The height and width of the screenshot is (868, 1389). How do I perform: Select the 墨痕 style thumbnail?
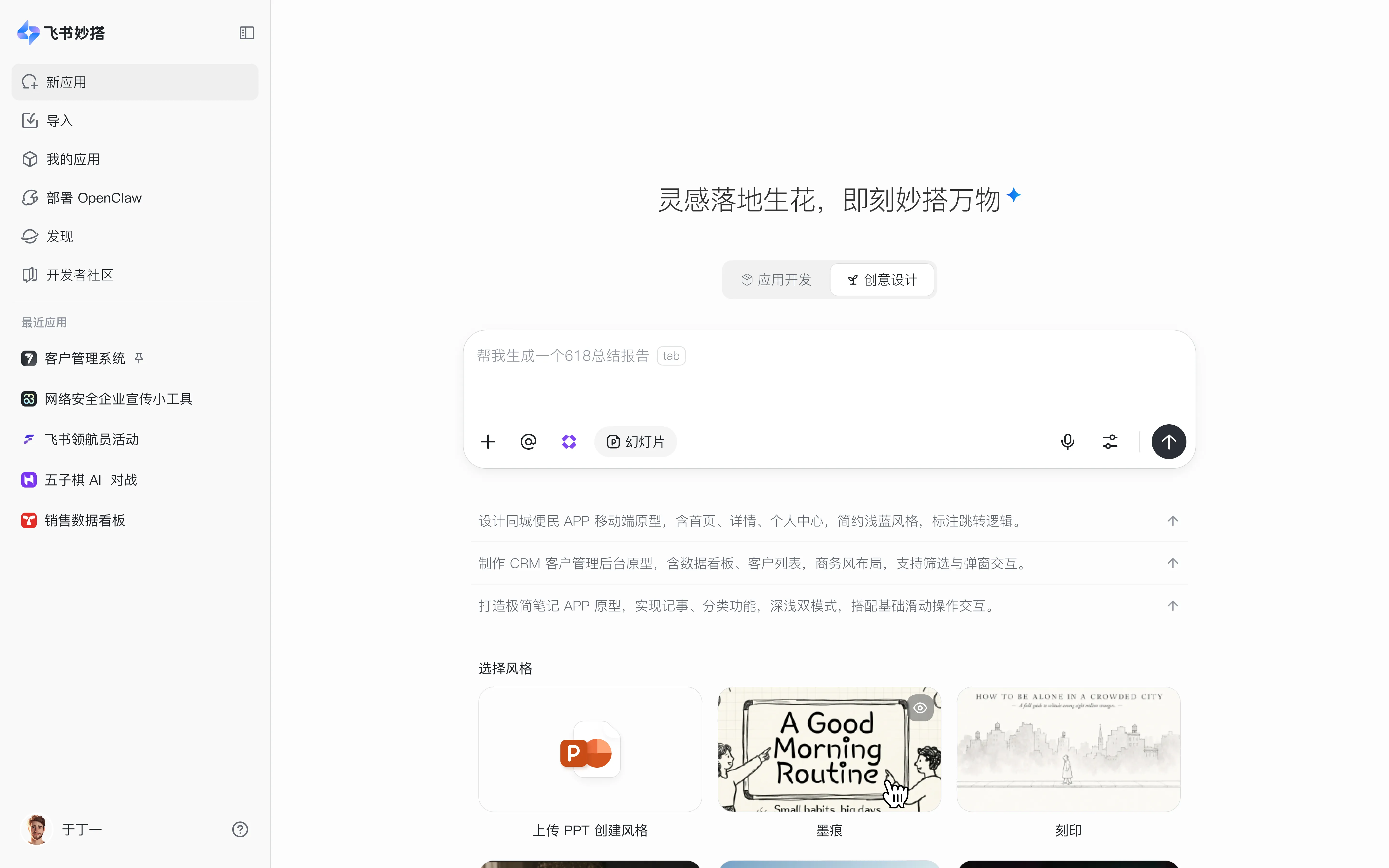[829, 749]
